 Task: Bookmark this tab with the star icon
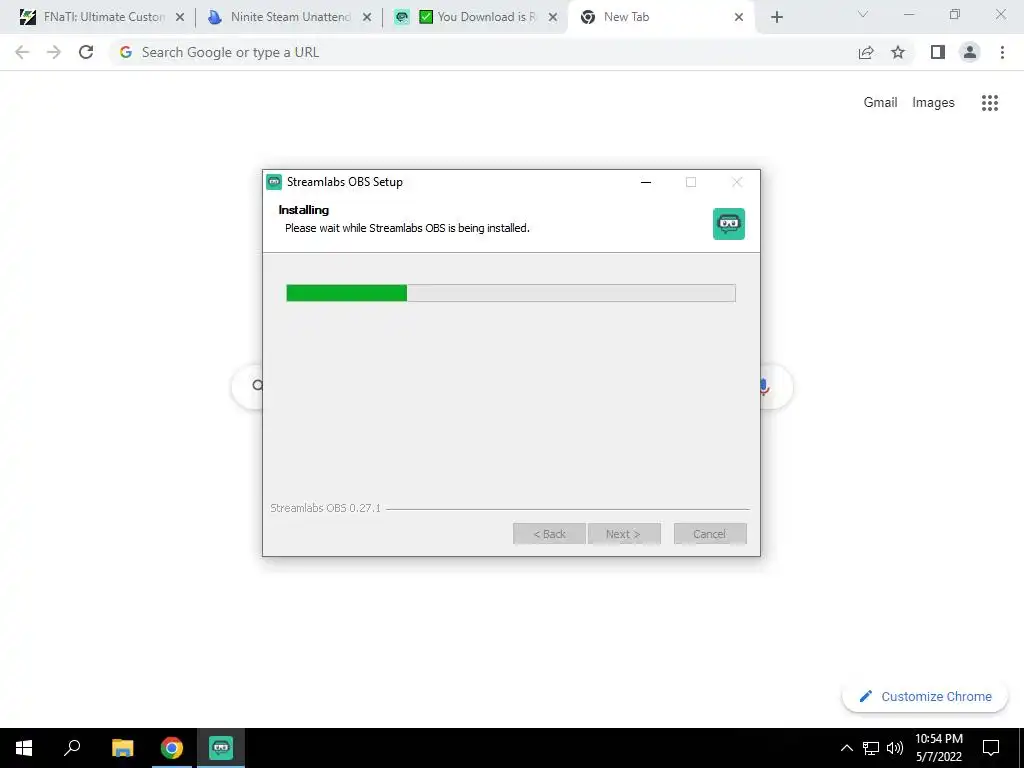pos(898,52)
